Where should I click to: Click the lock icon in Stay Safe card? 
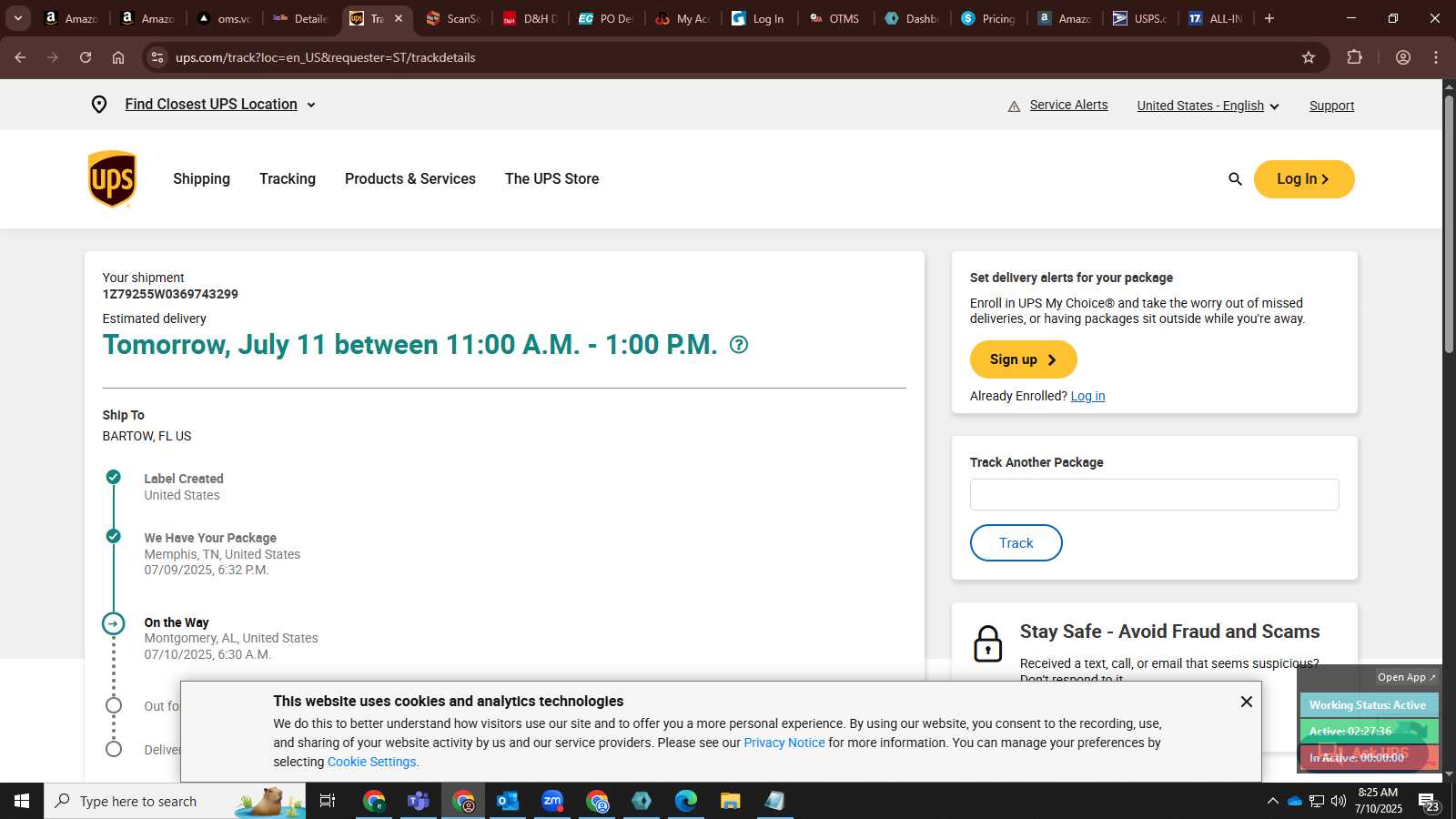click(987, 643)
